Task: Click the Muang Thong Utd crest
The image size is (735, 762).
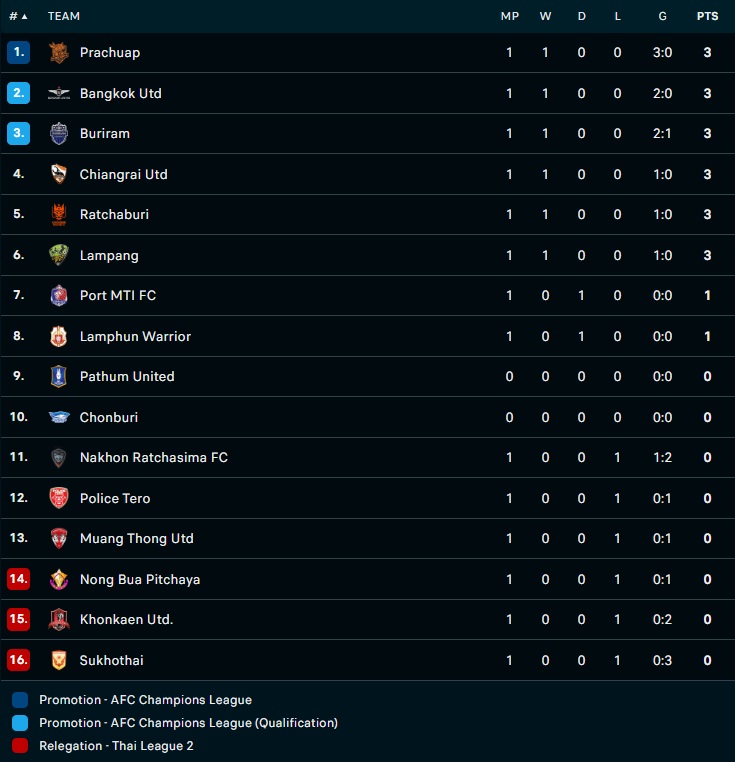Action: tap(59, 539)
